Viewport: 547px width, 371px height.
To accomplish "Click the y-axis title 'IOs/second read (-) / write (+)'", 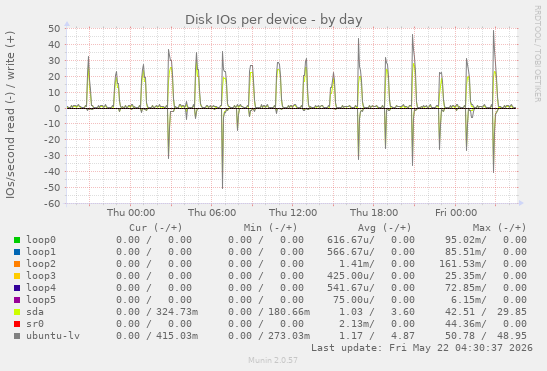I will tap(10, 115).
